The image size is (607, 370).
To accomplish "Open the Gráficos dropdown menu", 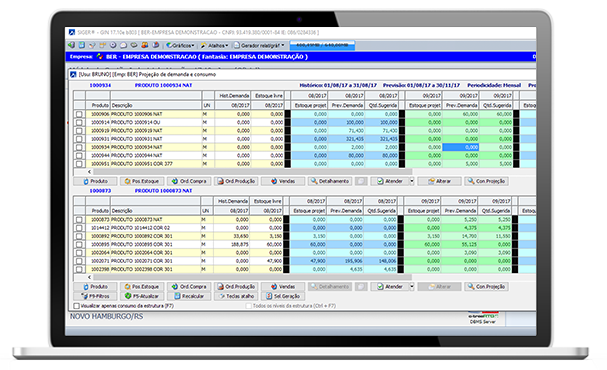I will coord(181,45).
